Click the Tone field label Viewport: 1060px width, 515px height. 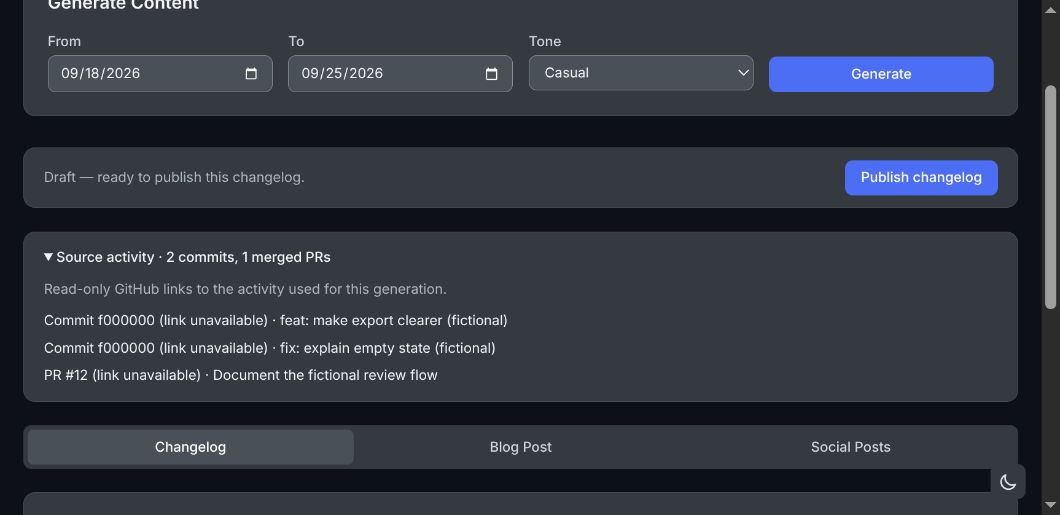[545, 41]
